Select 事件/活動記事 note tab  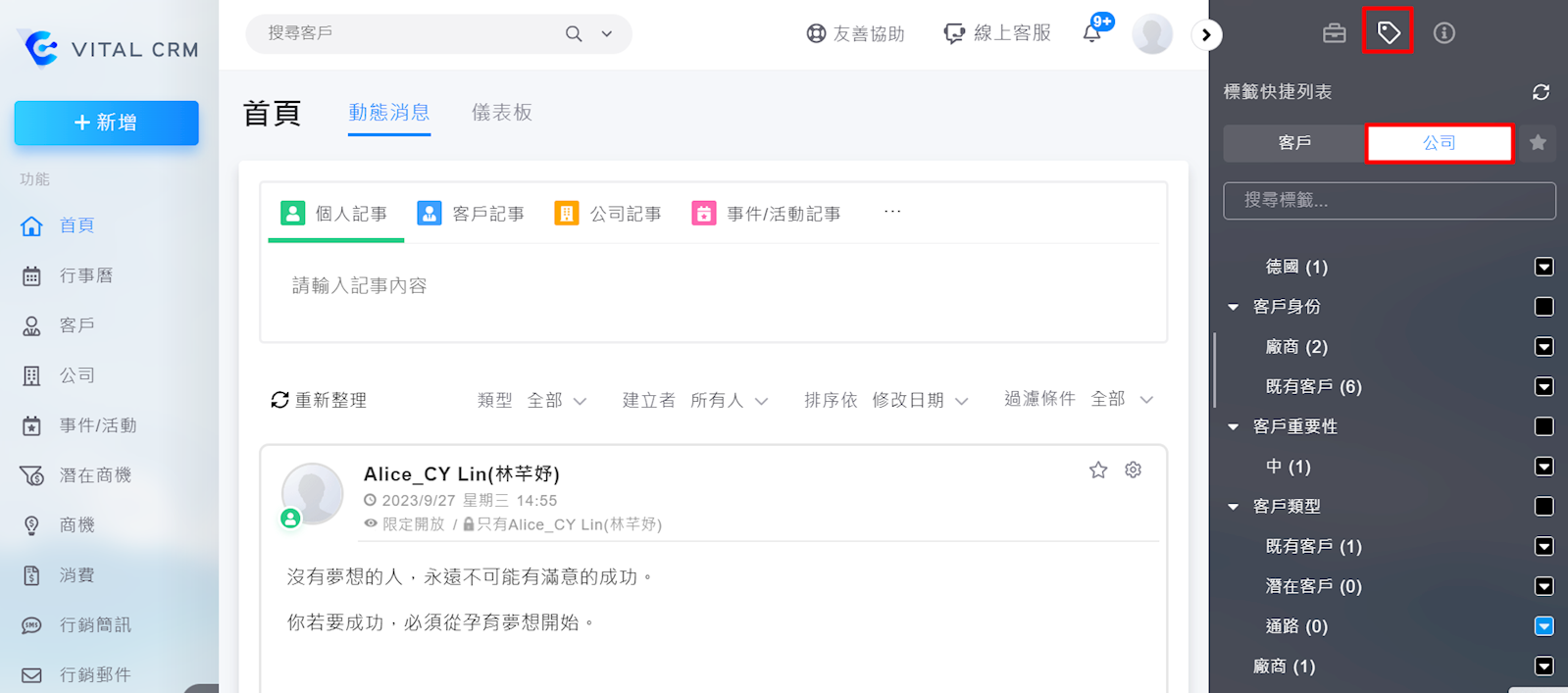click(x=767, y=214)
